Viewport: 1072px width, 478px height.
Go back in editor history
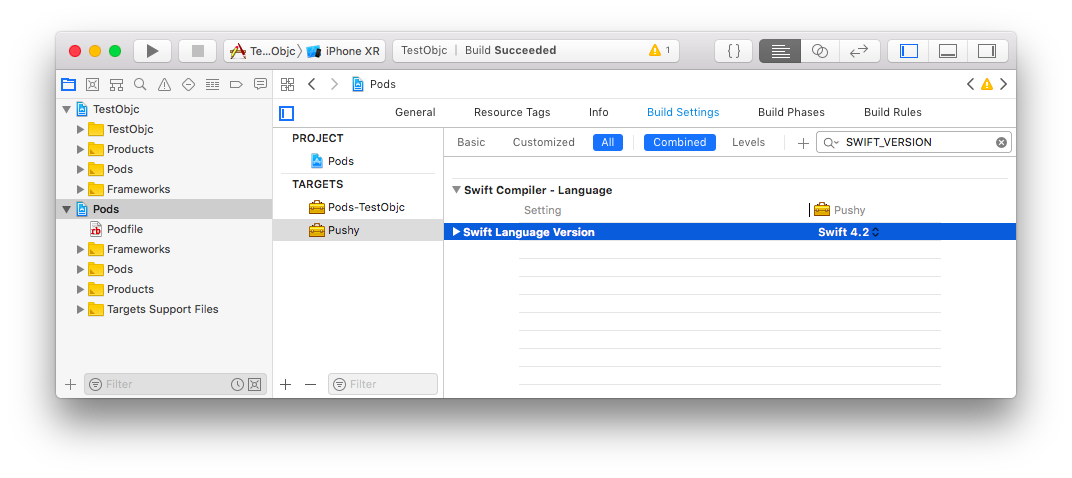click(311, 84)
